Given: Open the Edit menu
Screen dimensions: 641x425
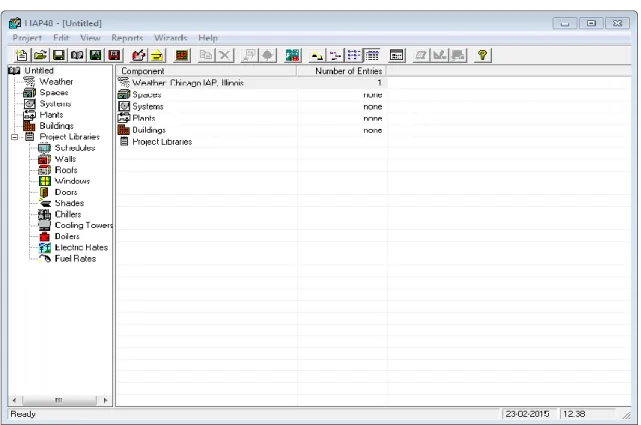Looking at the screenshot, I should [x=61, y=38].
